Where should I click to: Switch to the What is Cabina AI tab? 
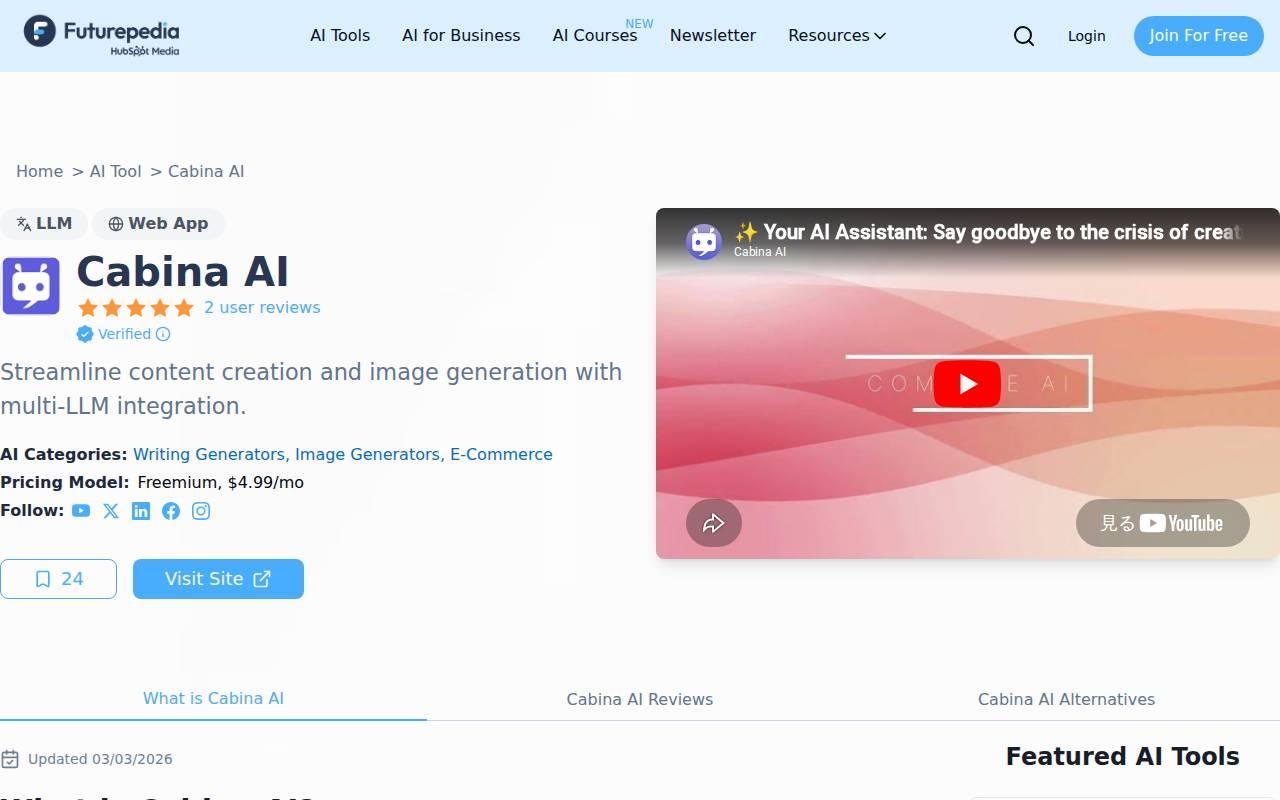pos(213,698)
